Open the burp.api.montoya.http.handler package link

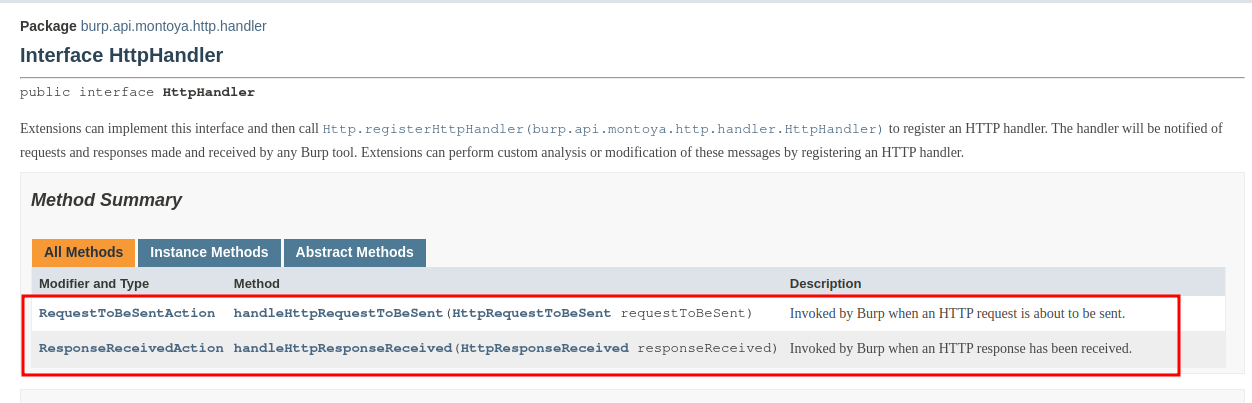pyautogui.click(x=173, y=26)
